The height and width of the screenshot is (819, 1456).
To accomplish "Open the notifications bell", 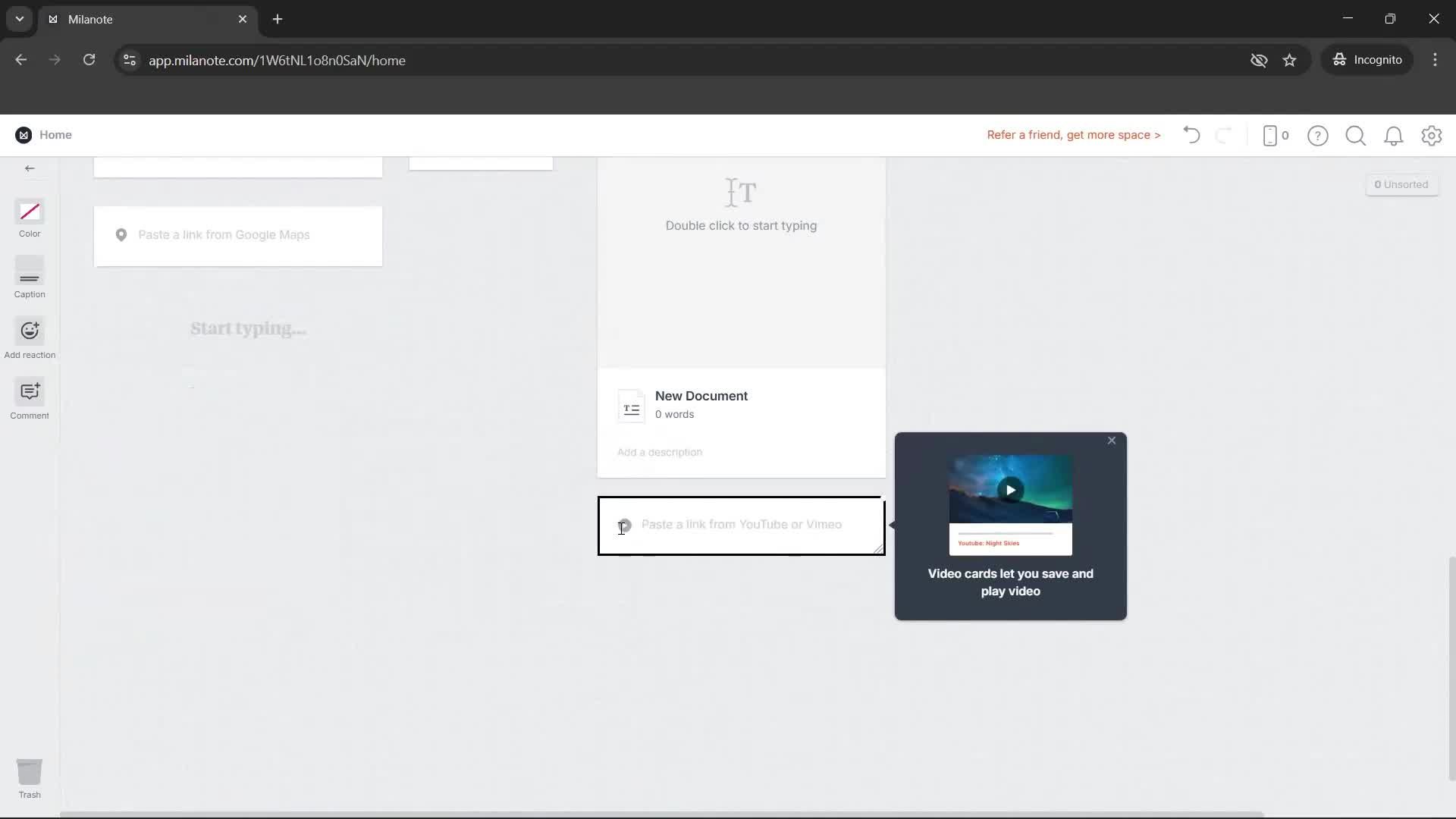I will (x=1394, y=135).
